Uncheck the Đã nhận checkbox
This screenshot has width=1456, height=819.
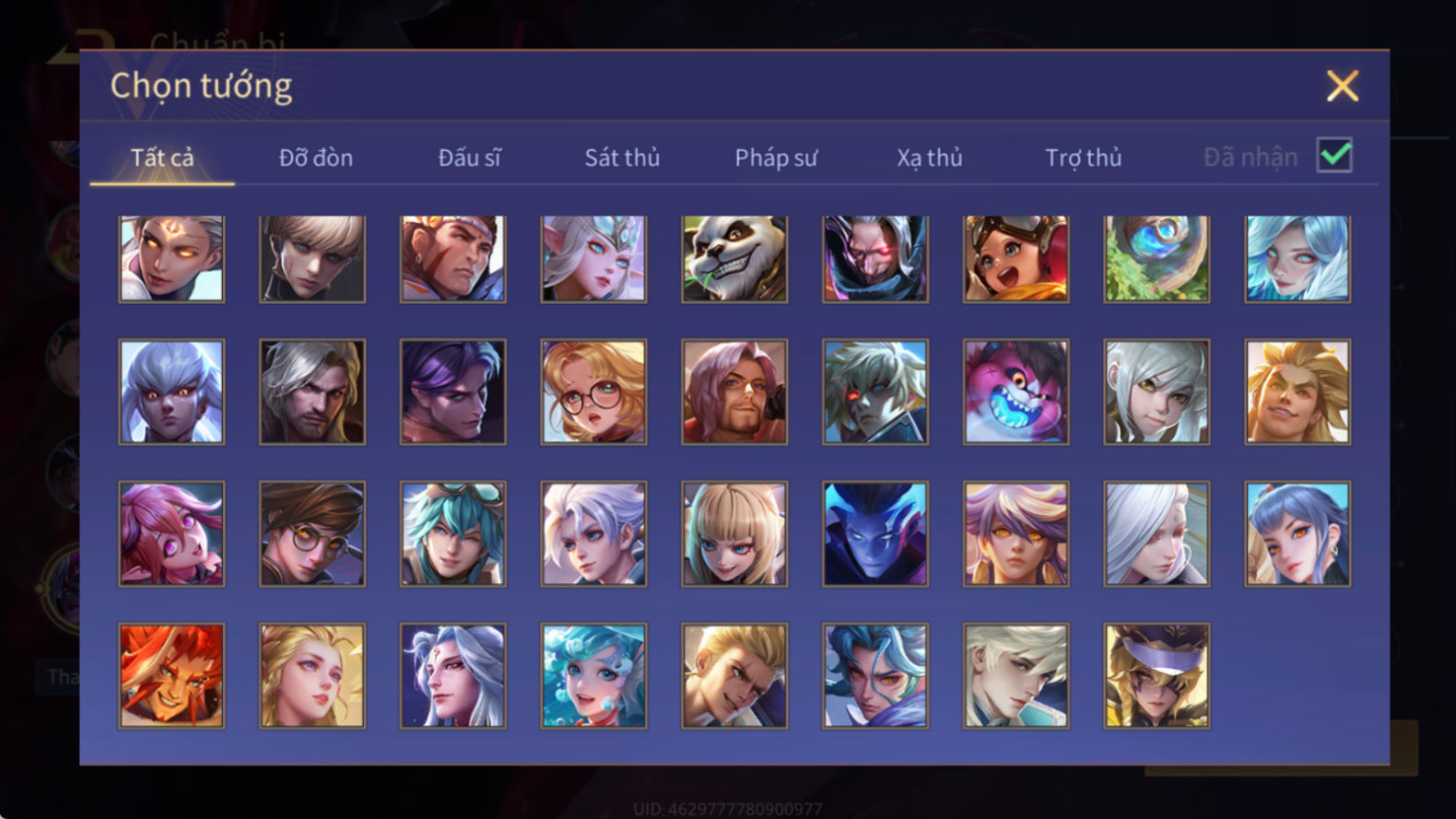click(x=1334, y=156)
